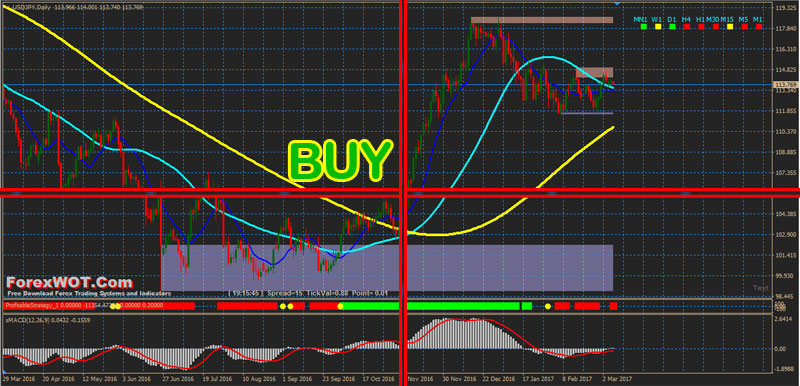800x386 pixels.
Task: Click the Spread=15 TickVal info text
Action: point(308,294)
